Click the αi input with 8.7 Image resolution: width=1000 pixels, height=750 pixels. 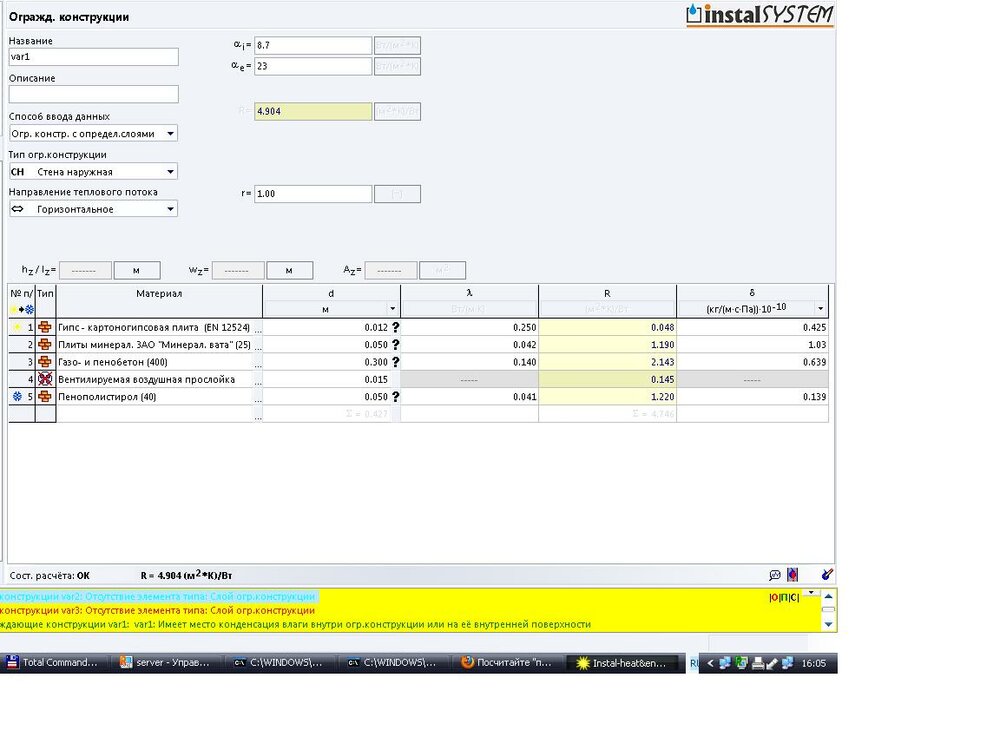(312, 45)
